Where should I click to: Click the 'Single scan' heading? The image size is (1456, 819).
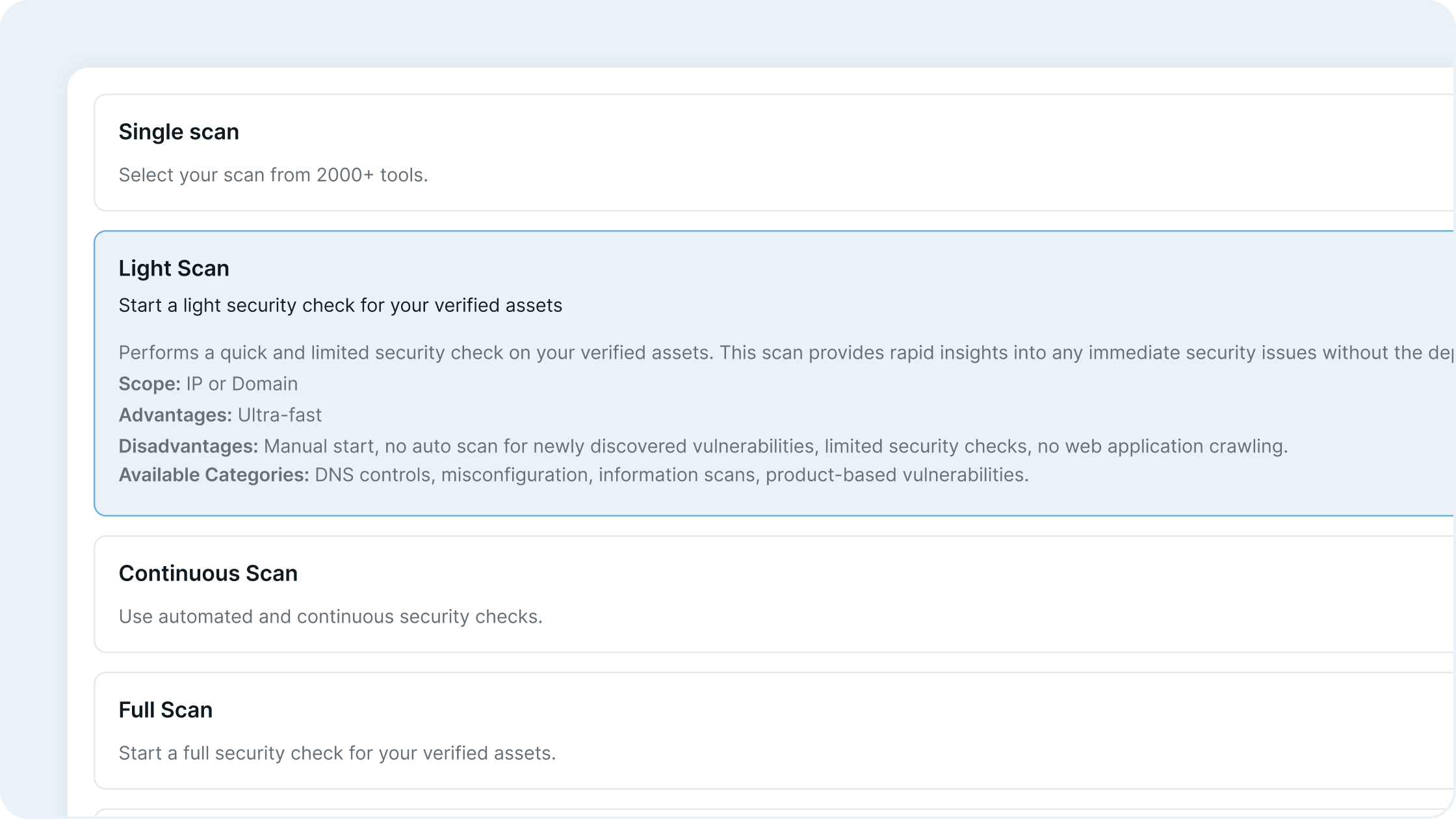click(179, 132)
